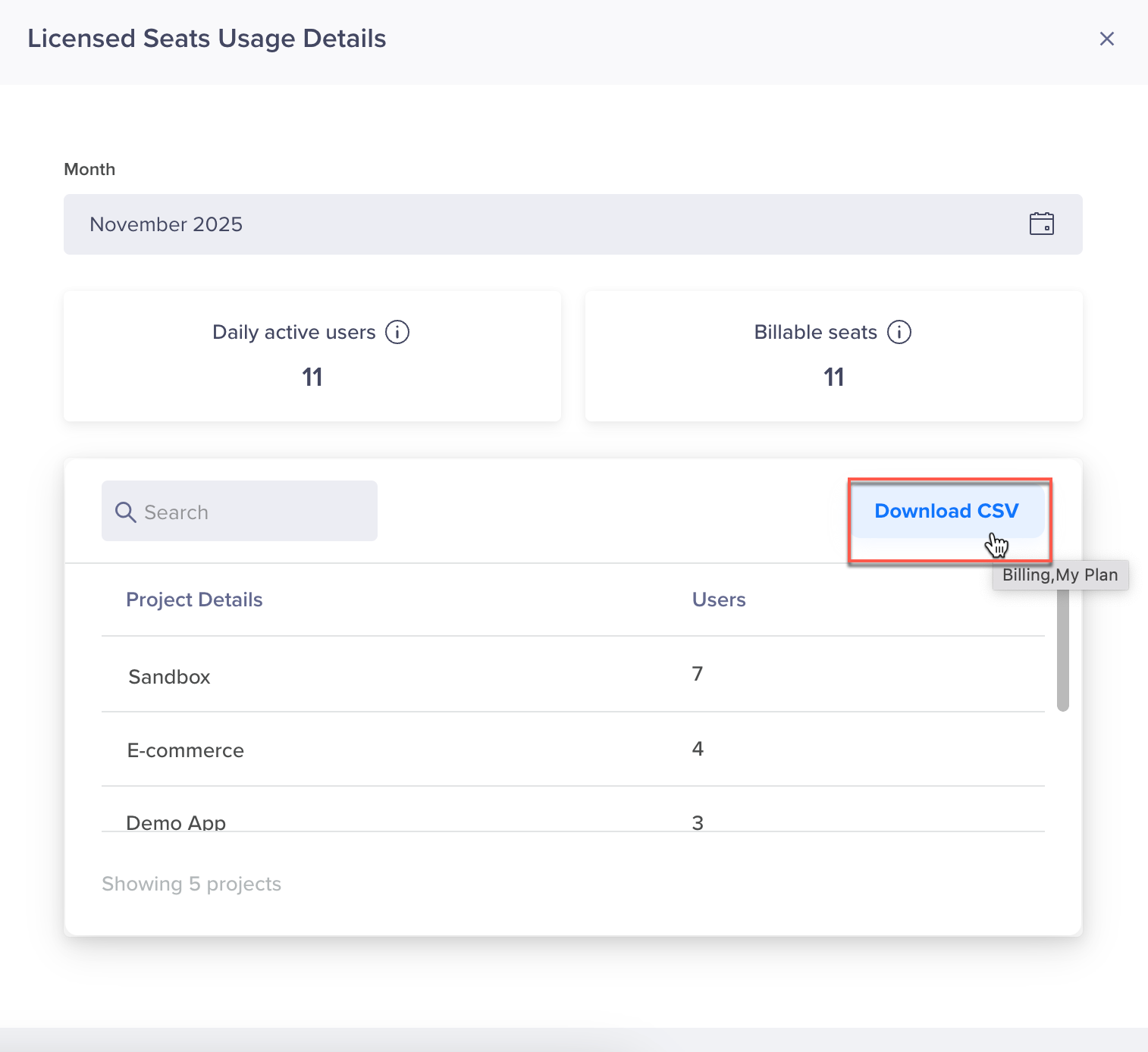Click Download CSV
This screenshot has height=1052, width=1148.
(x=947, y=511)
